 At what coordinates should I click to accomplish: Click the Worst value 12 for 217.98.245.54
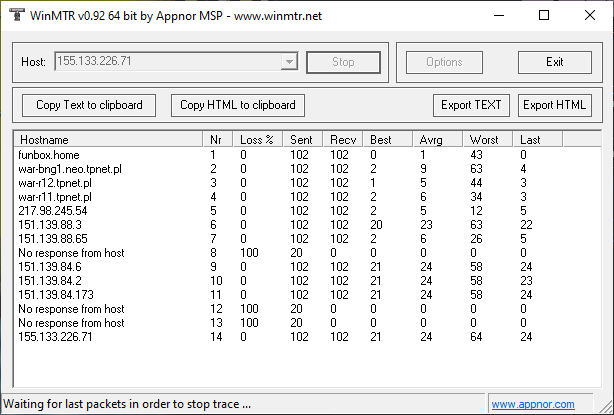point(476,211)
